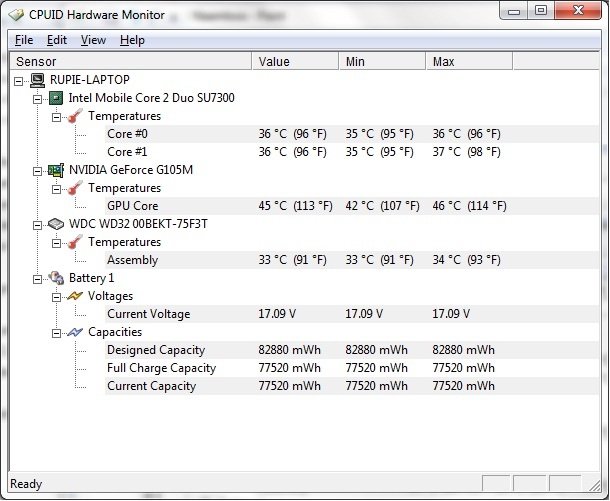Maximize the Hardware Monitor window
Screen dimensions: 610x501
(x=541, y=11)
